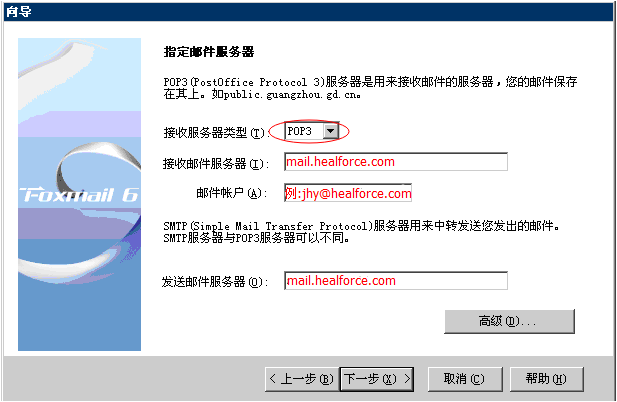This screenshot has width=617, height=402.
Task: Click the 取消(C) cancel button
Action: [465, 379]
